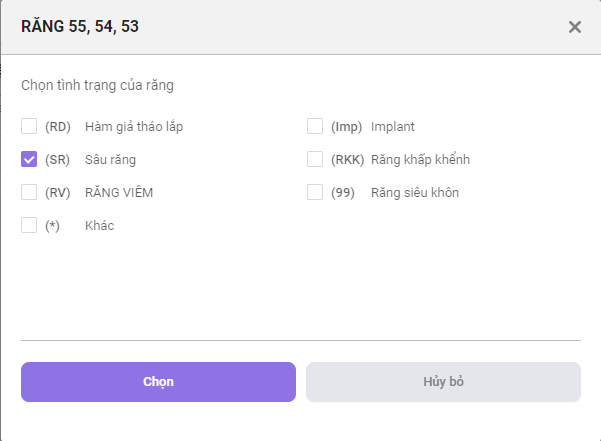
Task: Click the 'Khác' option label
Action: tap(100, 225)
